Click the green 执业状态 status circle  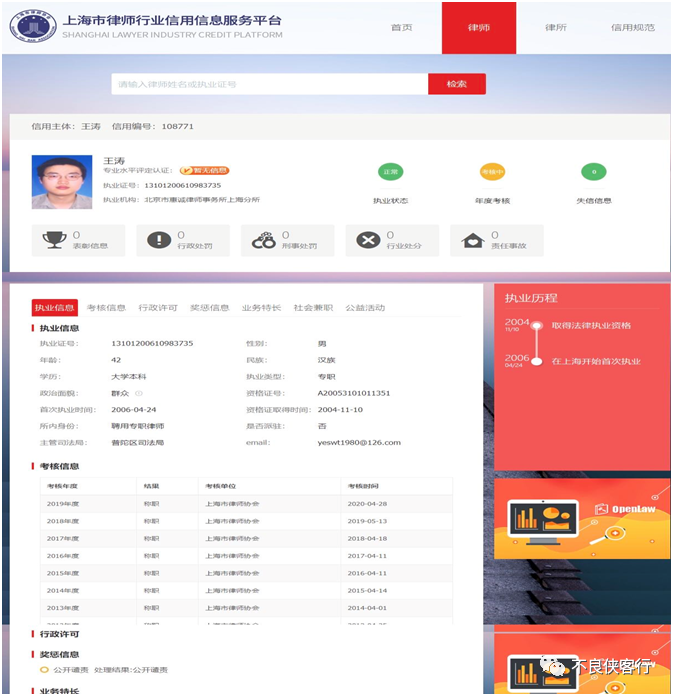[x=390, y=172]
